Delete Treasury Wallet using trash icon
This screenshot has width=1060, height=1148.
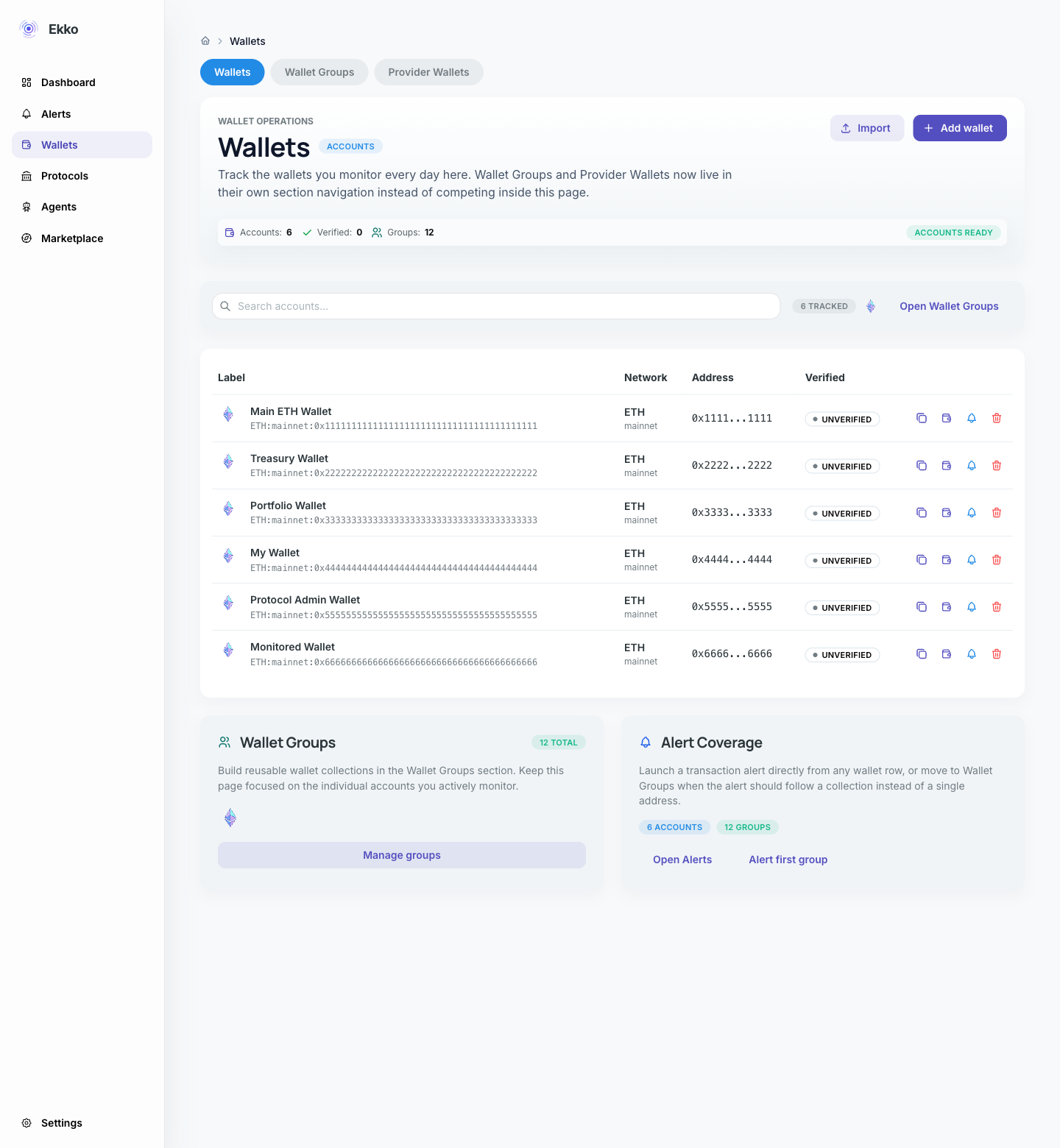997,465
